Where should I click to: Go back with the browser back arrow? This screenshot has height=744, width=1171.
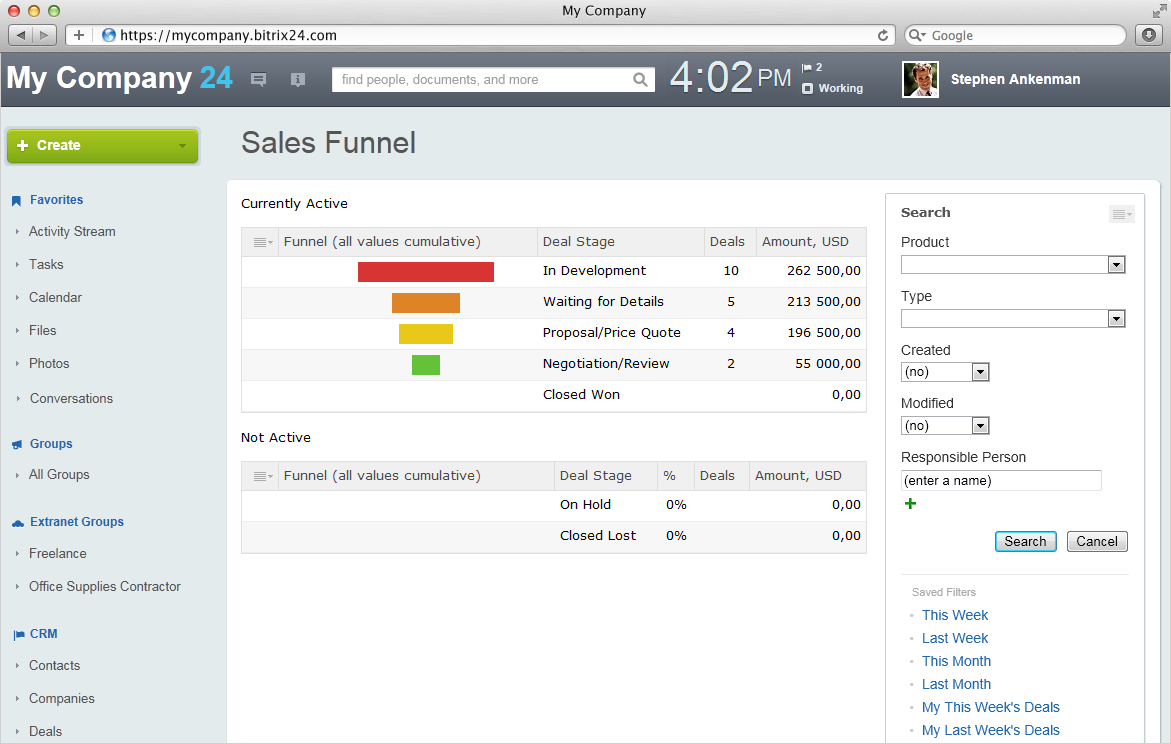tap(21, 35)
